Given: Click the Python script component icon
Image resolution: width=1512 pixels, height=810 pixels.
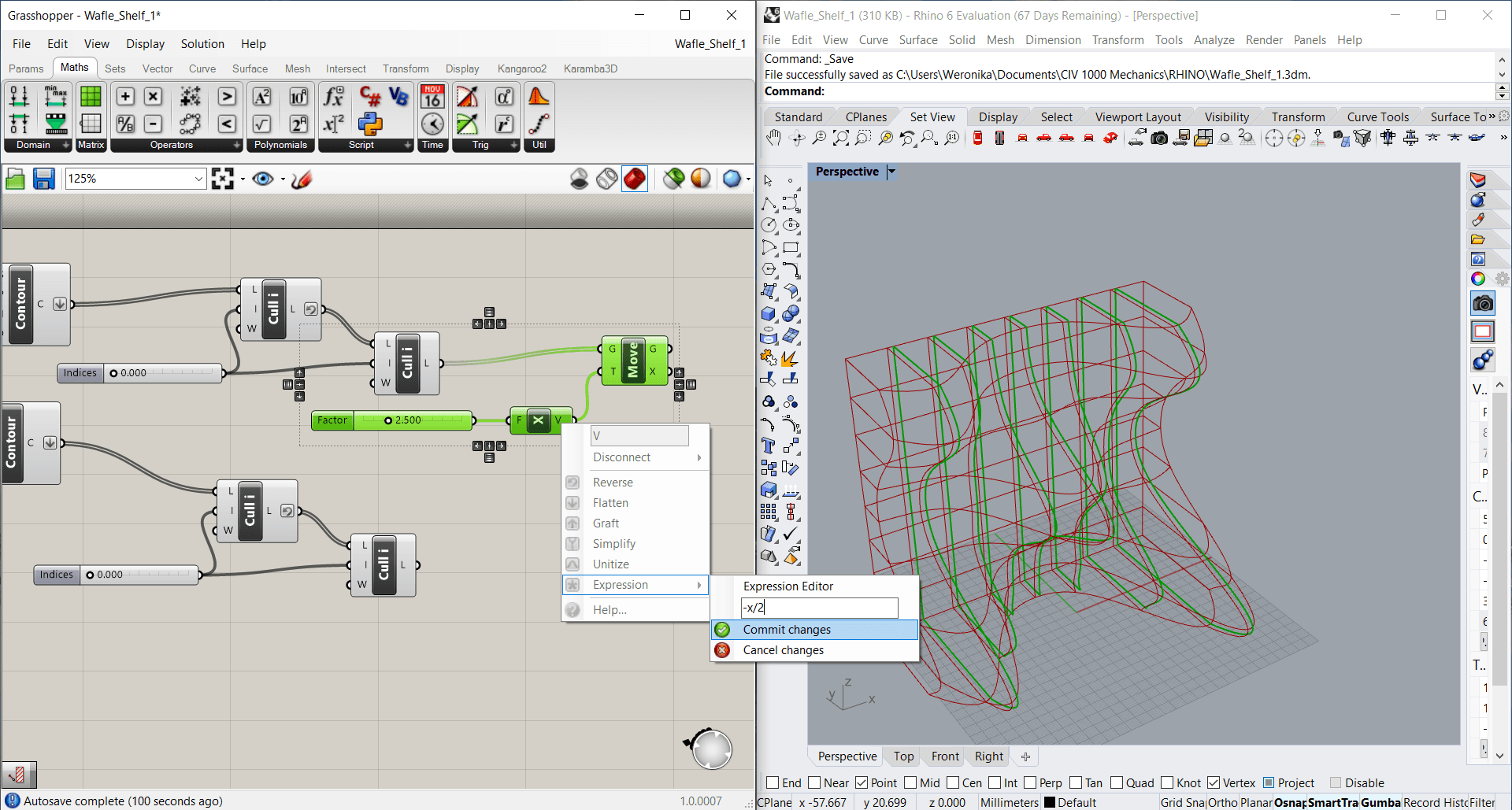Looking at the screenshot, I should [370, 124].
